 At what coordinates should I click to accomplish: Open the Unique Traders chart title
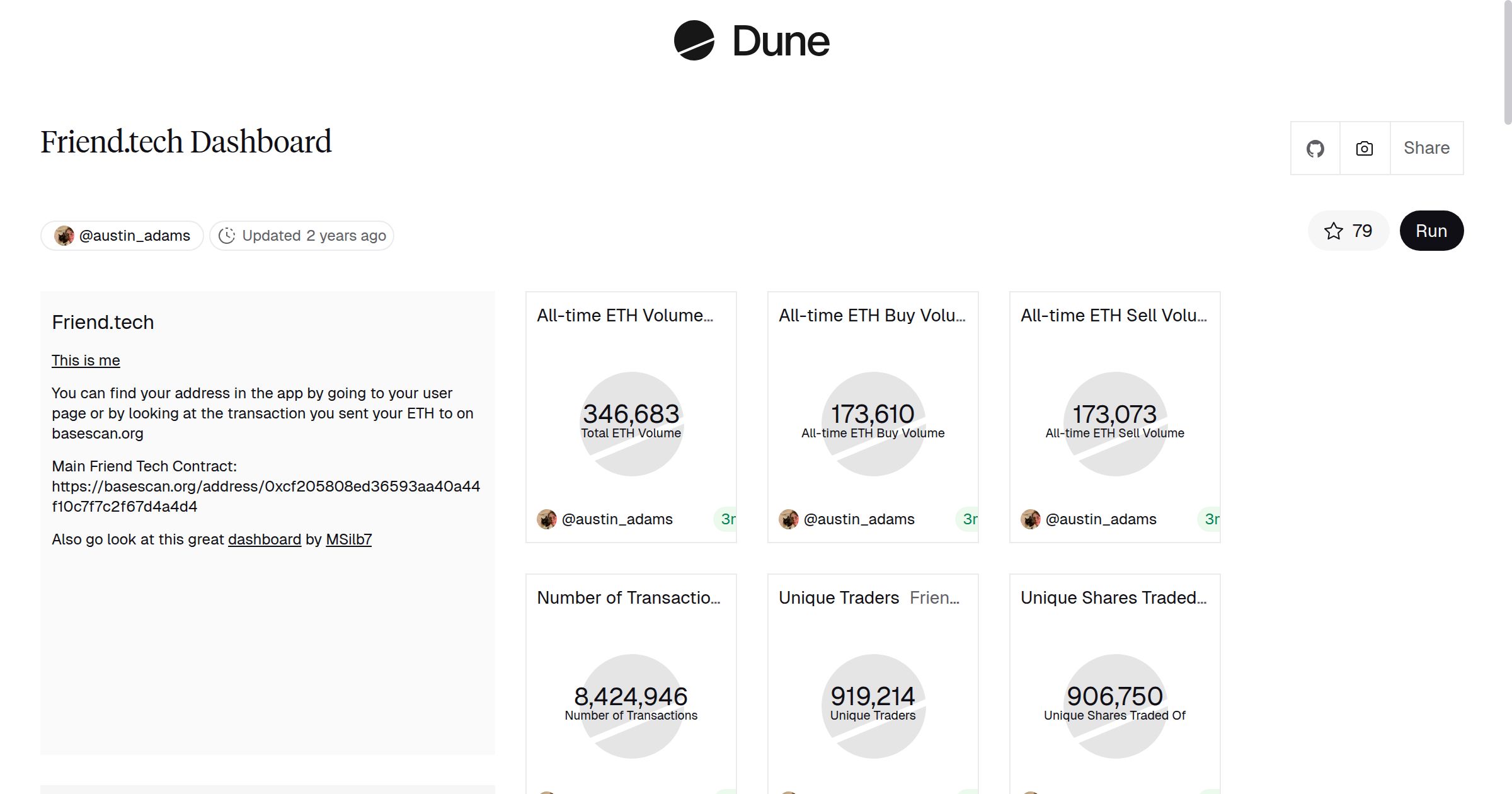pyautogui.click(x=839, y=597)
